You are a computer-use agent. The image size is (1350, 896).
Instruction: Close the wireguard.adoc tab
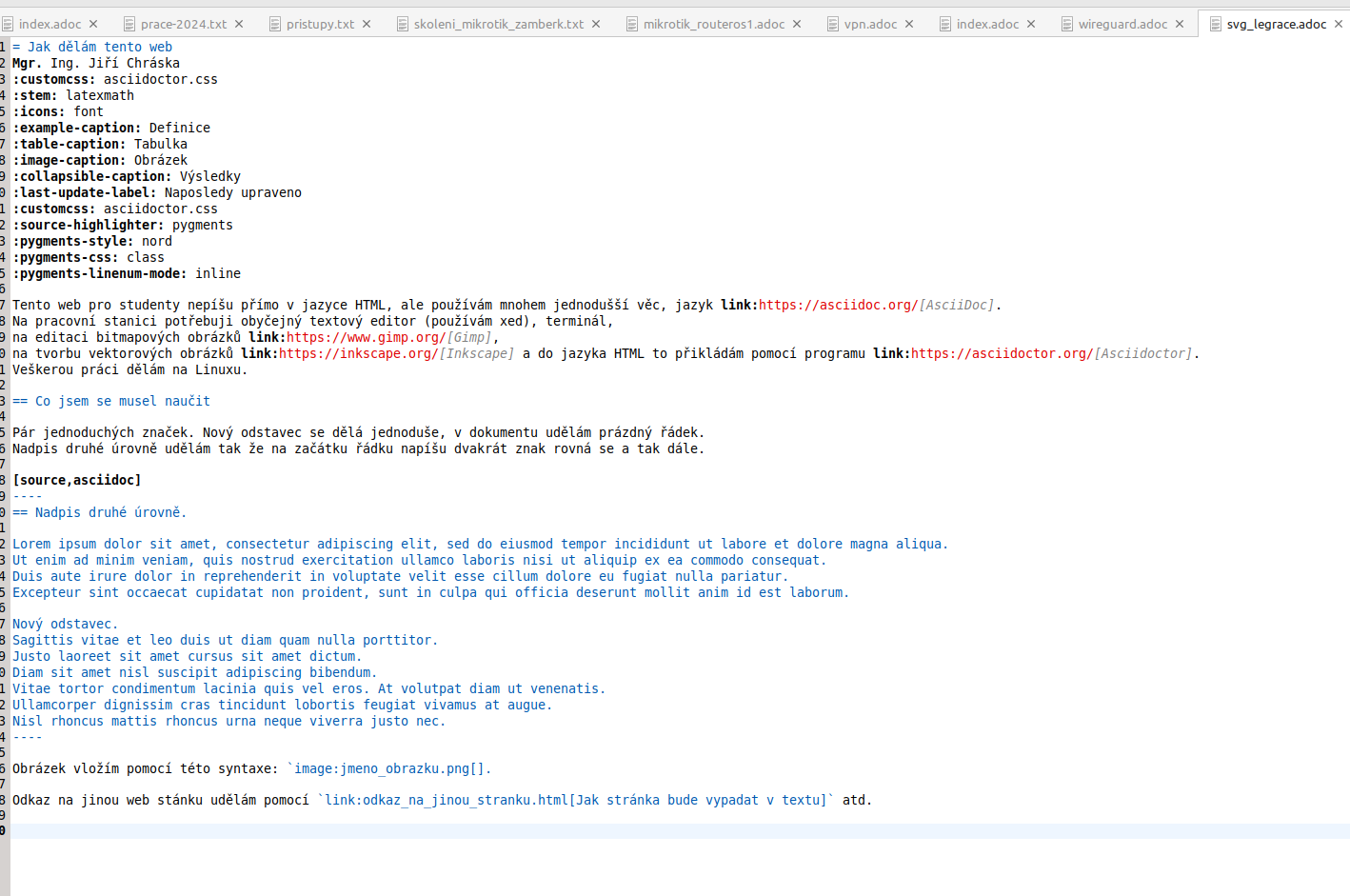point(1180,24)
